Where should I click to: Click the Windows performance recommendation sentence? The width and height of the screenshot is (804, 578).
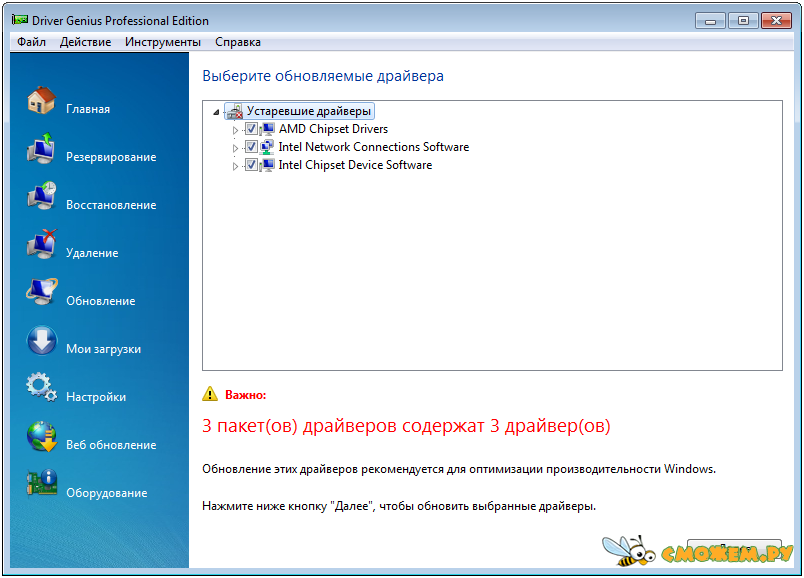[458, 469]
